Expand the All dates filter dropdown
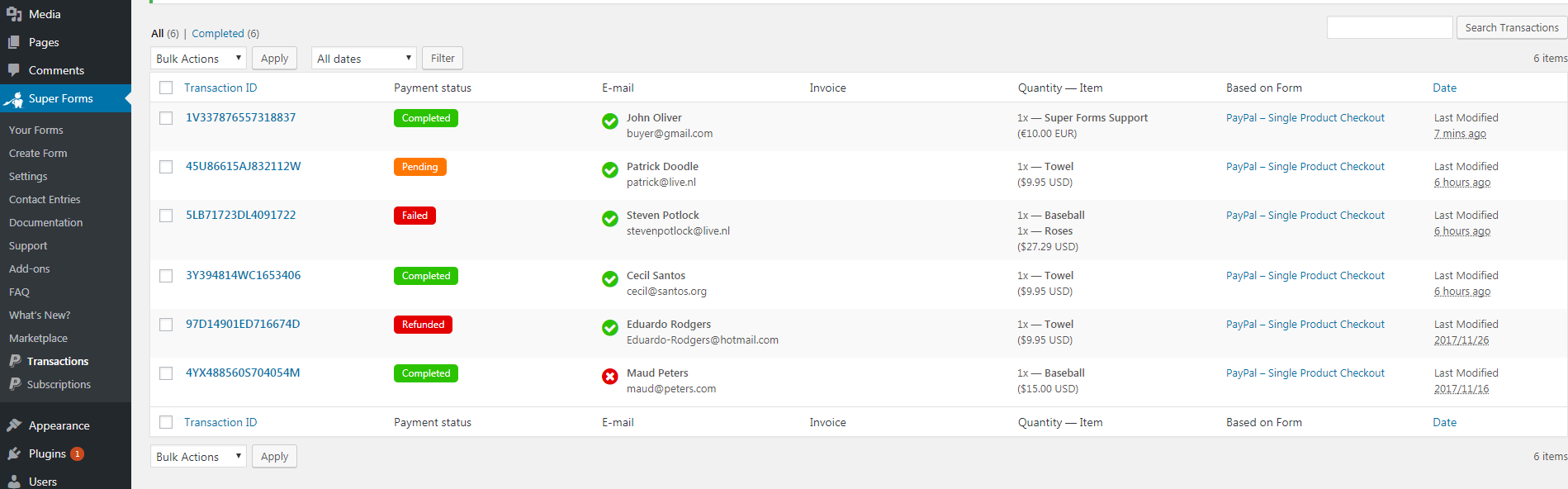The image size is (1568, 489). tap(363, 59)
